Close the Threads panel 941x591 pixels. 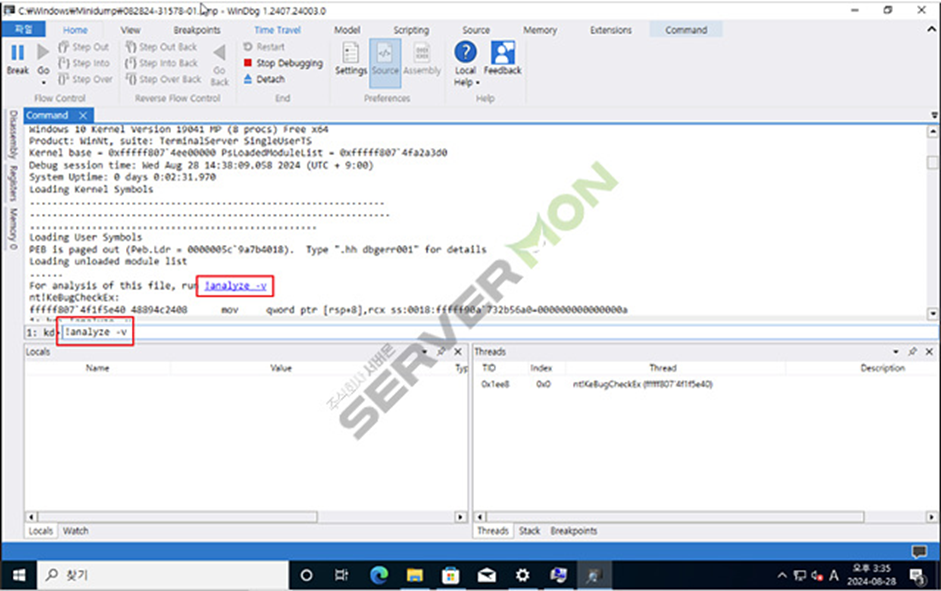[929, 352]
